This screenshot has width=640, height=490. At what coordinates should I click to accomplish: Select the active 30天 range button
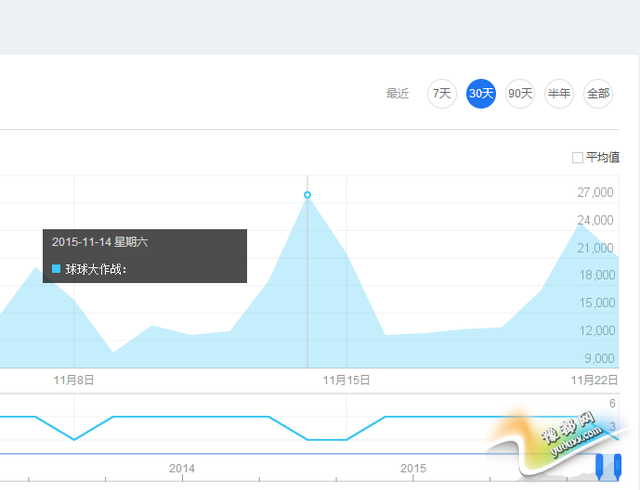pyautogui.click(x=481, y=94)
